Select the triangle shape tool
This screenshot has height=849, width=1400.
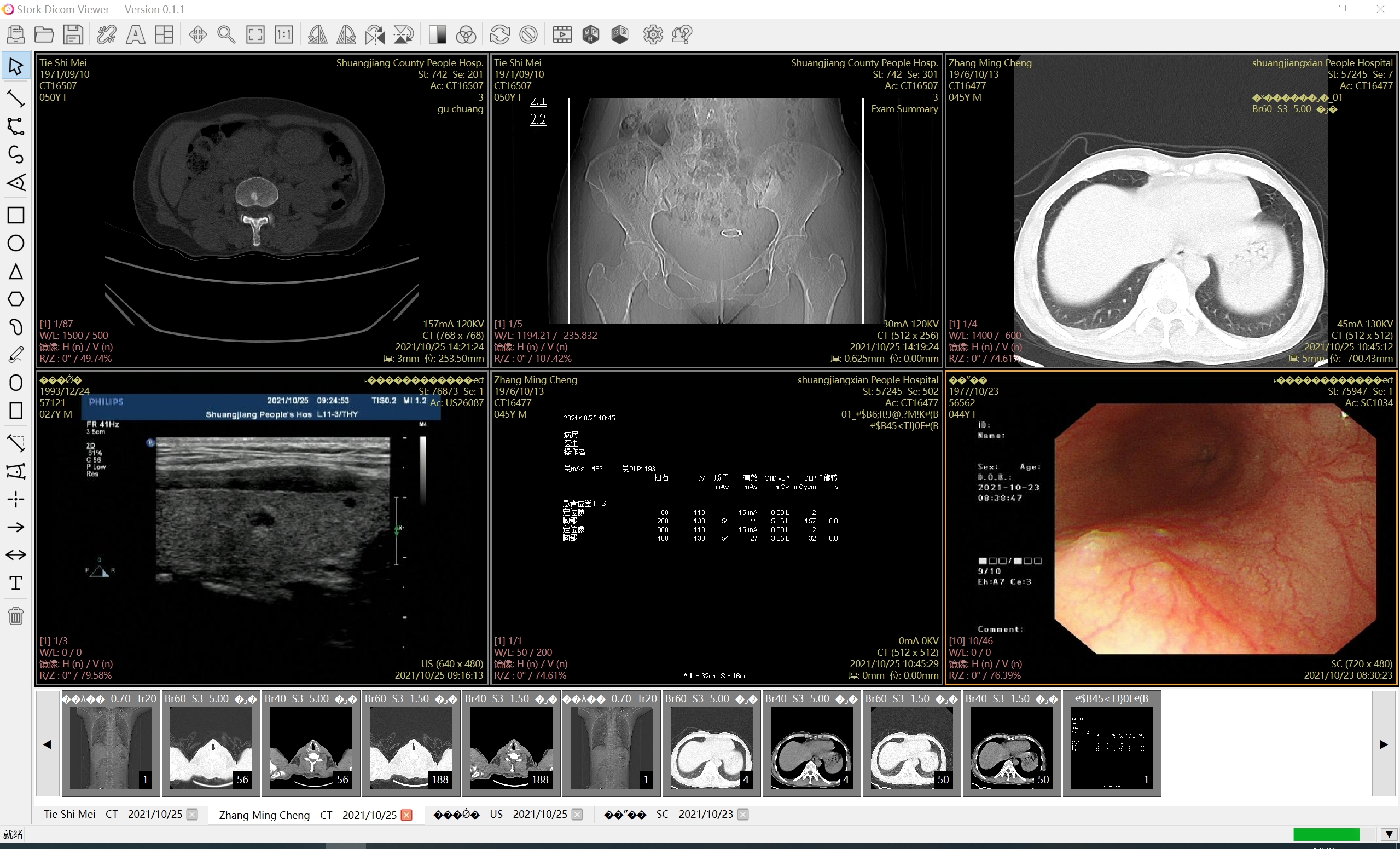coord(16,272)
